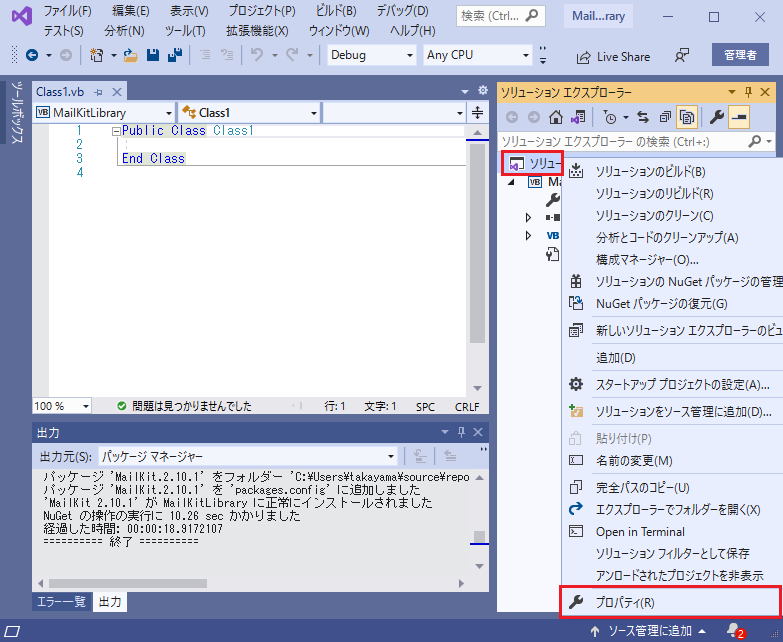Click the Home icon in Solution Explorer

click(556, 117)
